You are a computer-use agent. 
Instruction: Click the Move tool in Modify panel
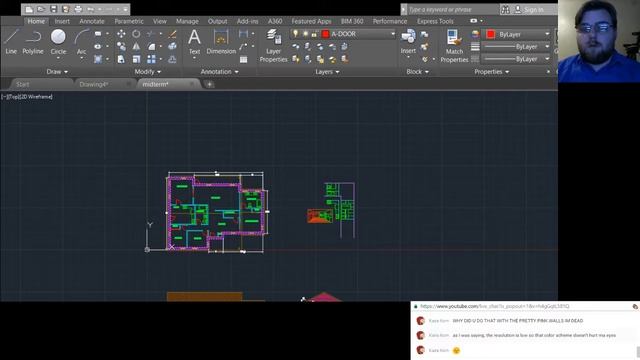click(x=121, y=34)
